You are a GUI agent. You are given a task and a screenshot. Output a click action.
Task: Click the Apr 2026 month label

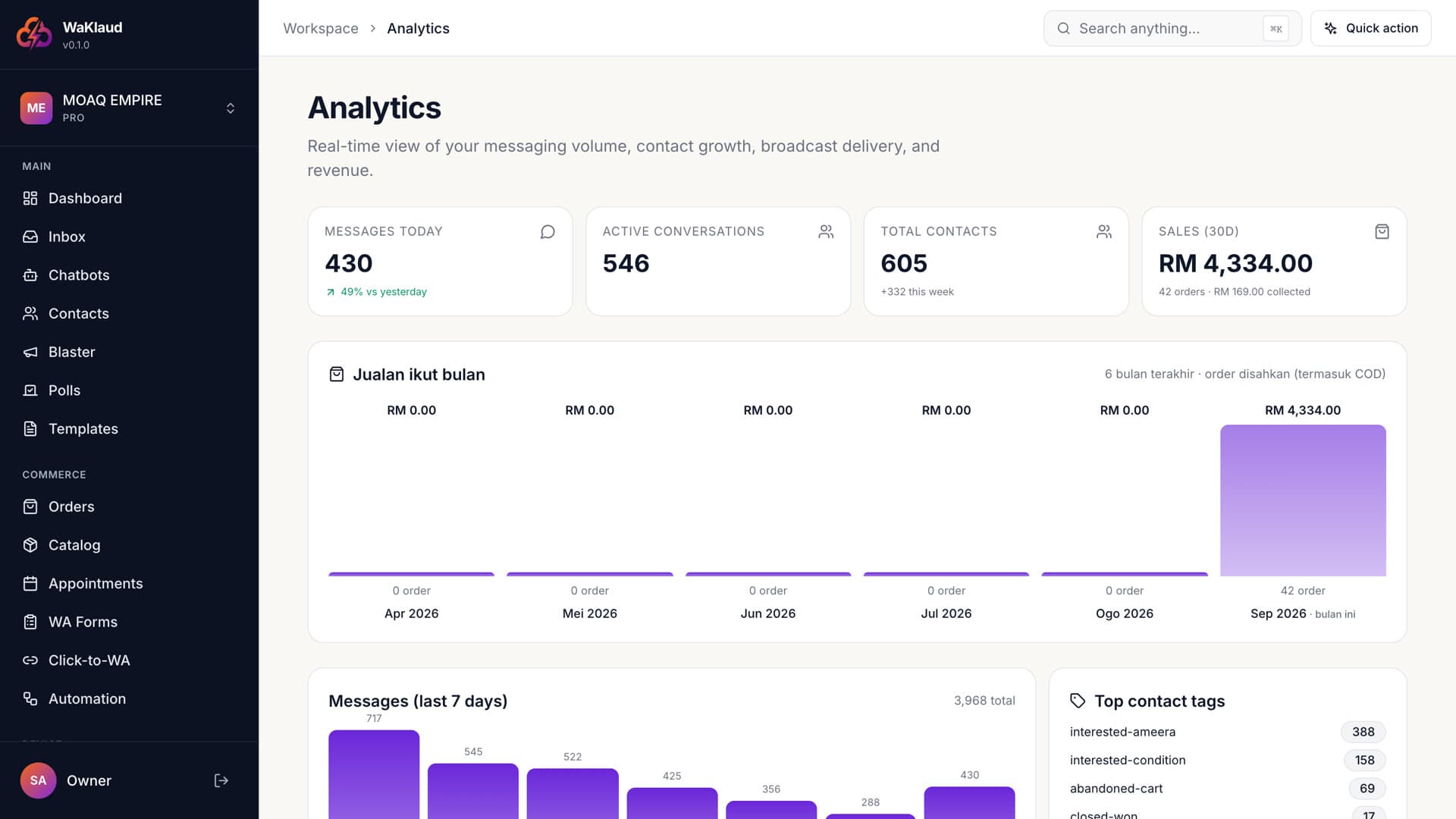point(411,613)
